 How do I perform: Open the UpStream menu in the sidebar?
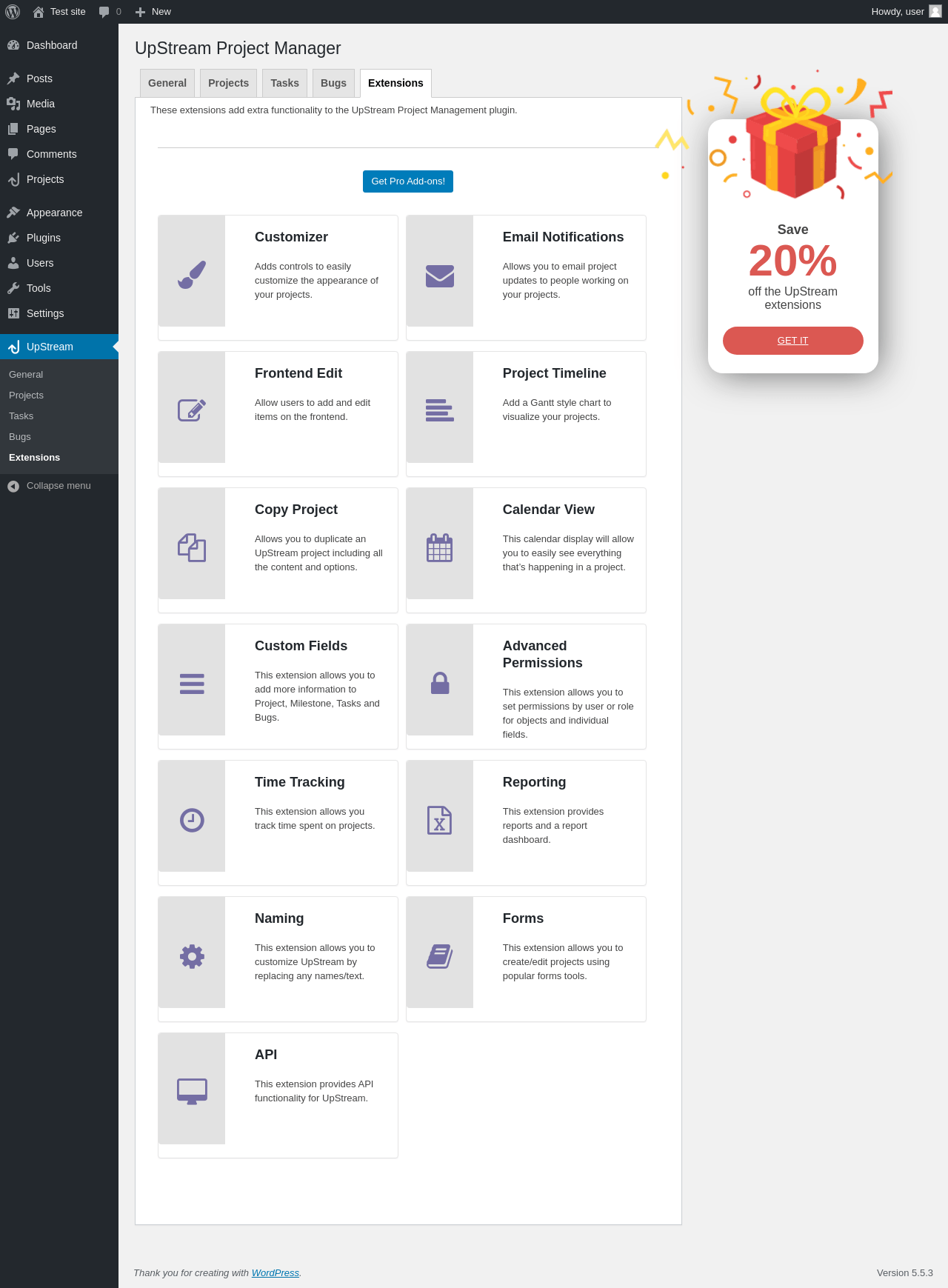click(59, 347)
